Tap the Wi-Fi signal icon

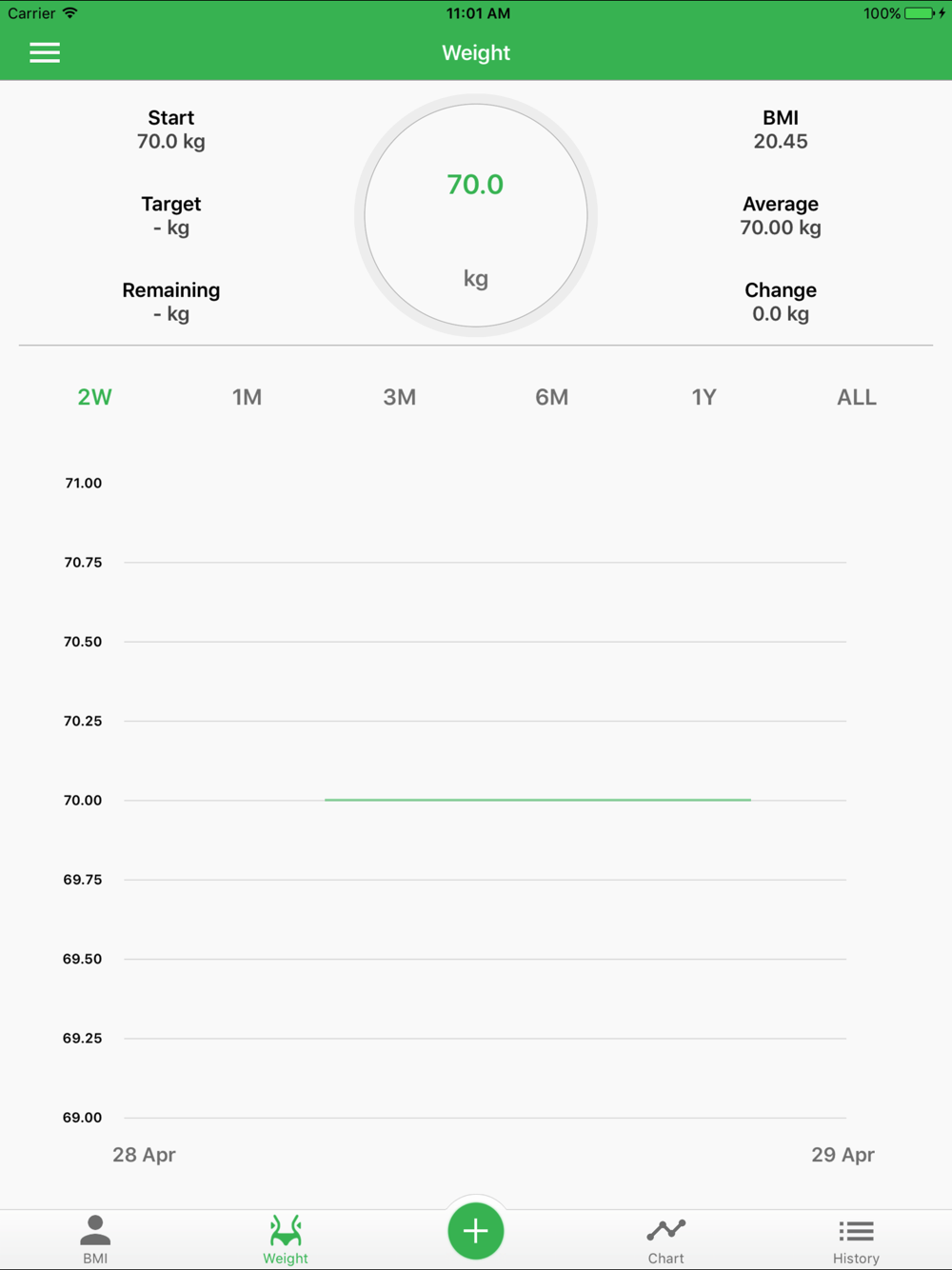pos(70,13)
